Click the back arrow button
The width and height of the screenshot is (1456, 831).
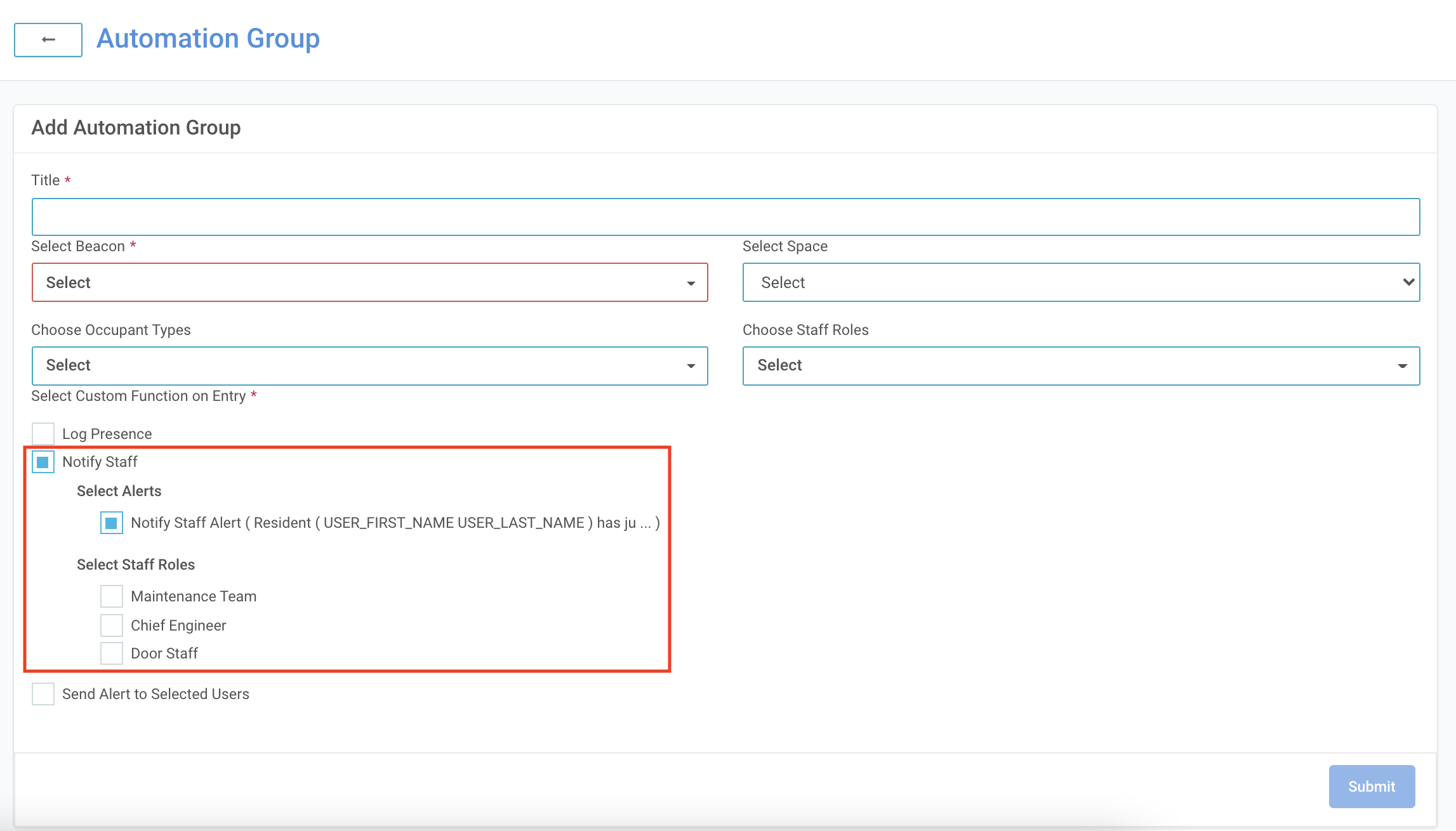[x=48, y=39]
